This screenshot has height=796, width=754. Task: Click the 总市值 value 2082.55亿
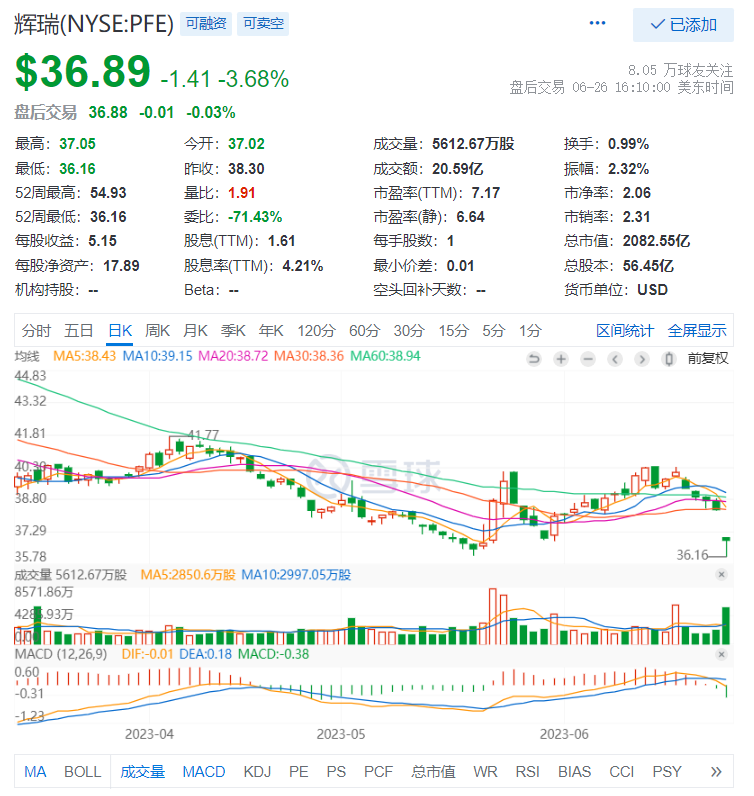coord(657,241)
